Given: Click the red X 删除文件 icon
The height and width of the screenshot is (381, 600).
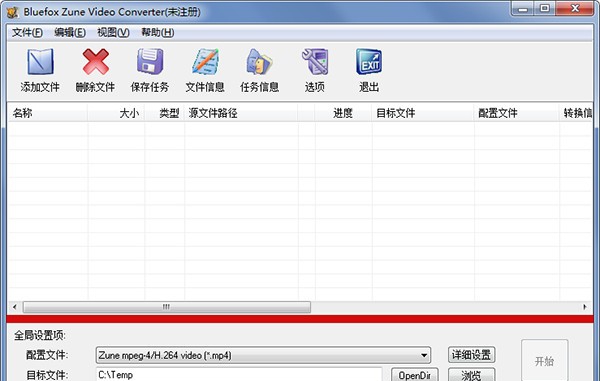Looking at the screenshot, I should [x=95, y=62].
